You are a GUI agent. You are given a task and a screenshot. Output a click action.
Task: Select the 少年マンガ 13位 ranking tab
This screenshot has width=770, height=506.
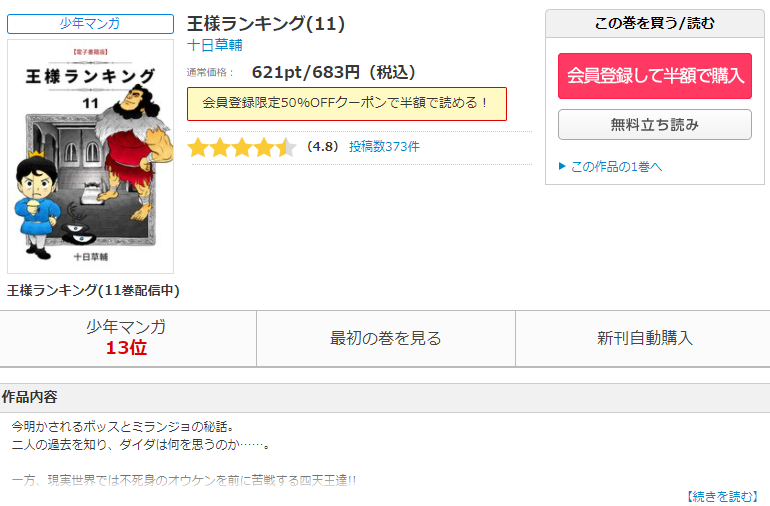click(x=128, y=338)
